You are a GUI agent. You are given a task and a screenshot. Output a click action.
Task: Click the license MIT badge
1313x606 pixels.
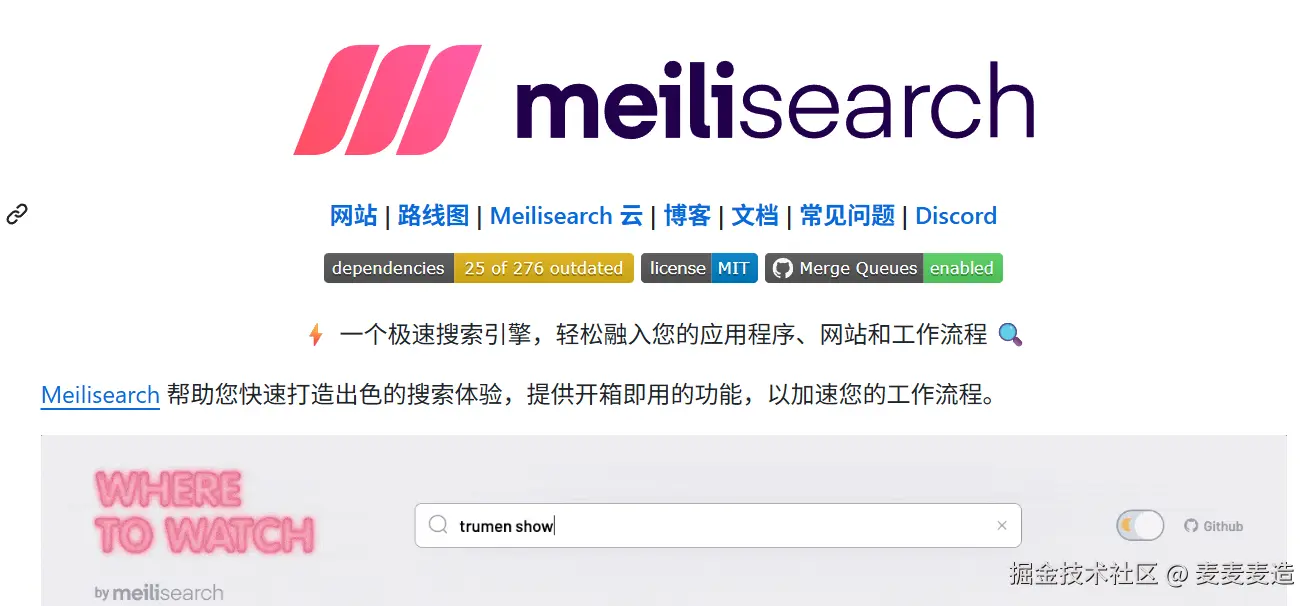[699, 268]
